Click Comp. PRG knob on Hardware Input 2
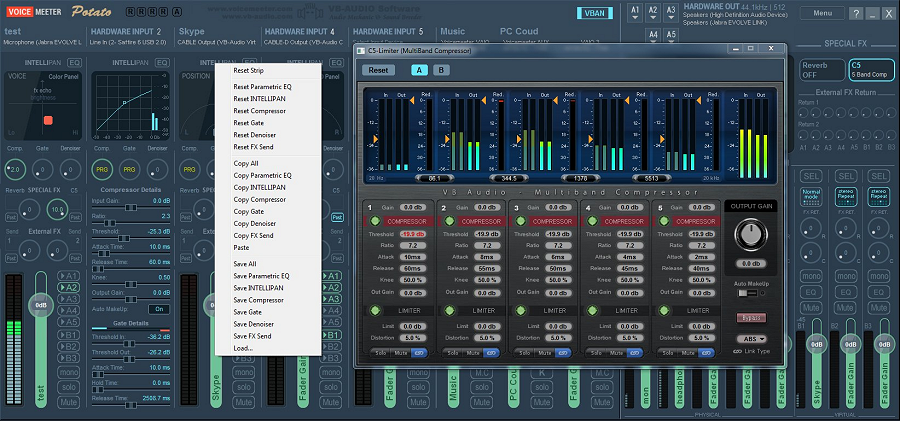 [x=102, y=169]
